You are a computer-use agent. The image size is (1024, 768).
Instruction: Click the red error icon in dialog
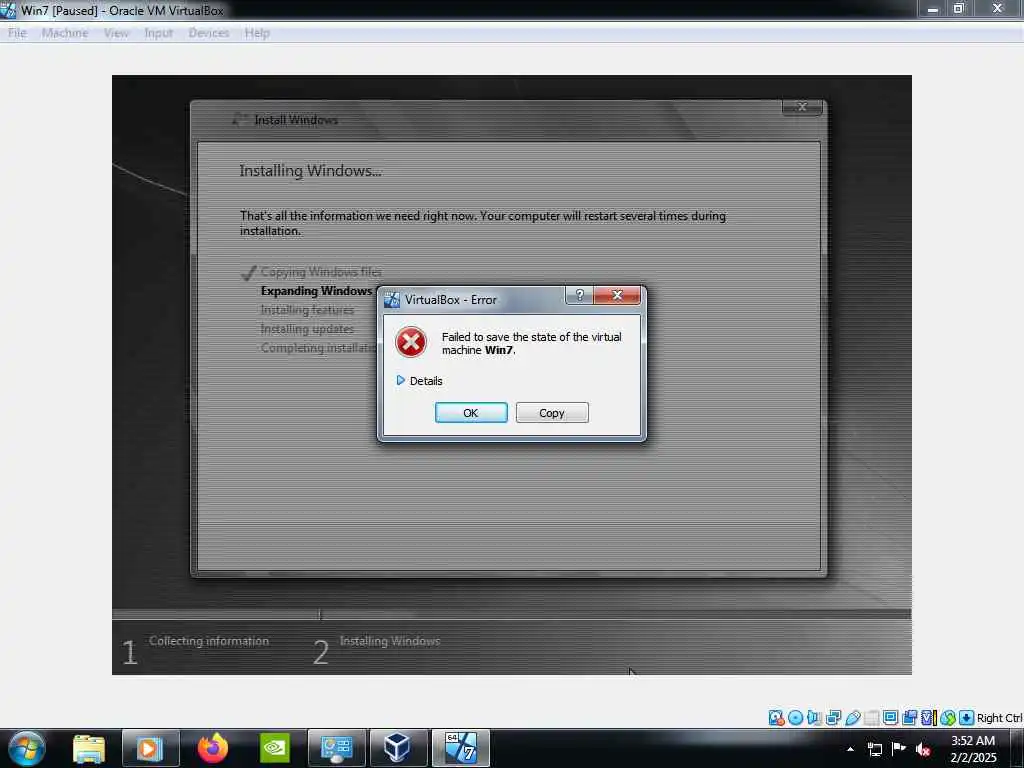[411, 342]
